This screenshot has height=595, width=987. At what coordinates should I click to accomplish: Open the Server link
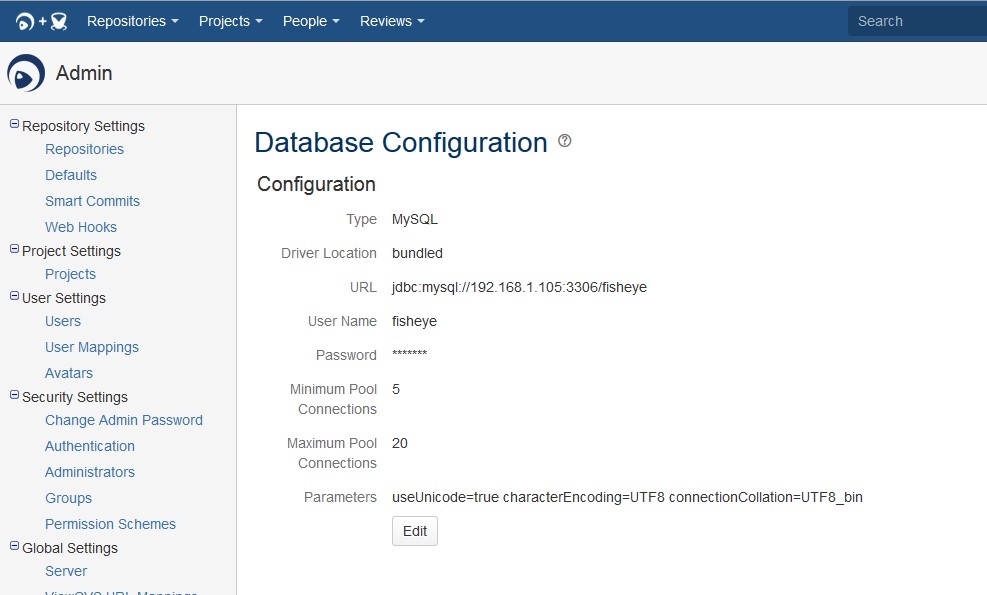(x=66, y=571)
